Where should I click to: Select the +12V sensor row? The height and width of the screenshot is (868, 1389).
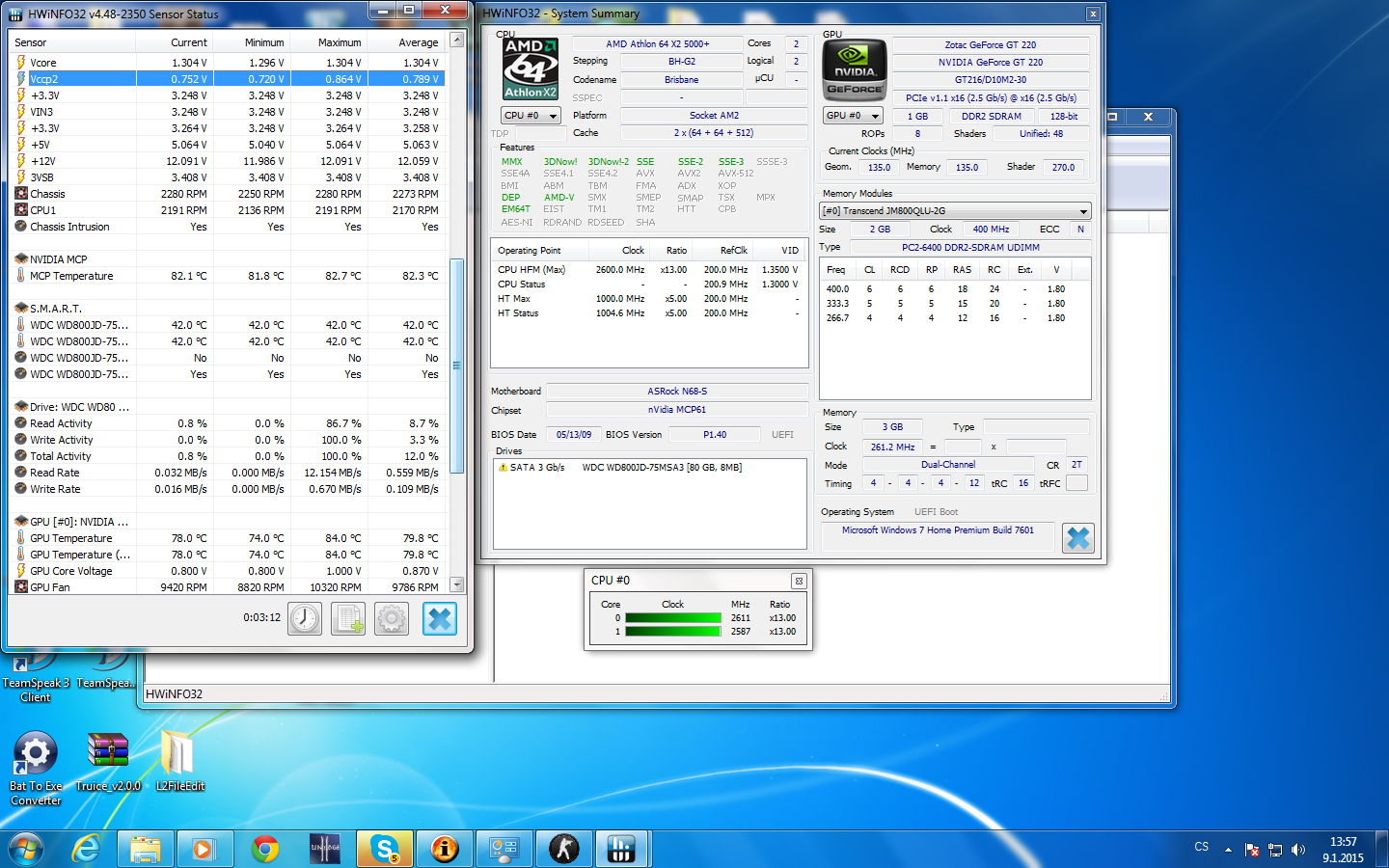point(228,161)
